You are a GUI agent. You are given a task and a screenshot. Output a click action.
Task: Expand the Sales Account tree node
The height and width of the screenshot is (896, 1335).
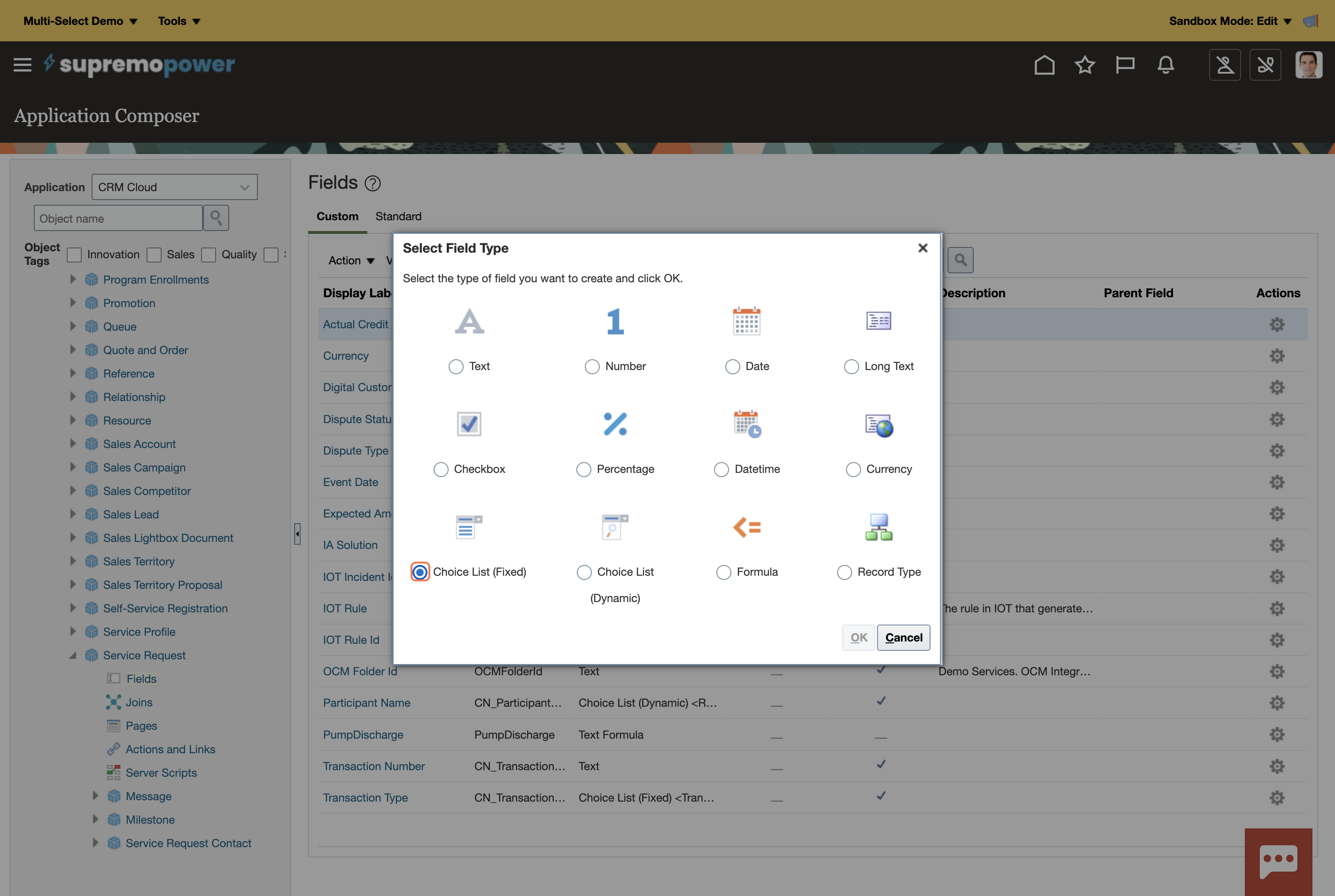coord(73,443)
